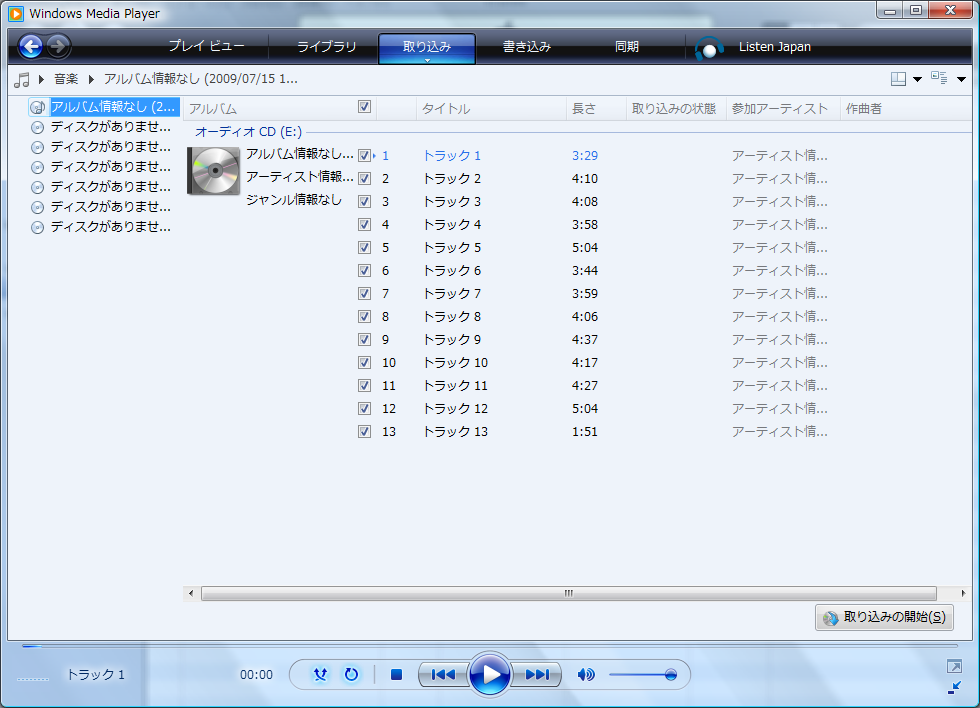
Task: Click length 4:17 of track 10
Action: tap(584, 363)
